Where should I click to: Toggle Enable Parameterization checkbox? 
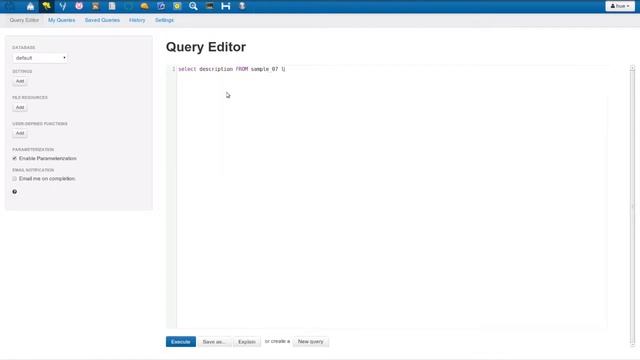pyautogui.click(x=15, y=158)
